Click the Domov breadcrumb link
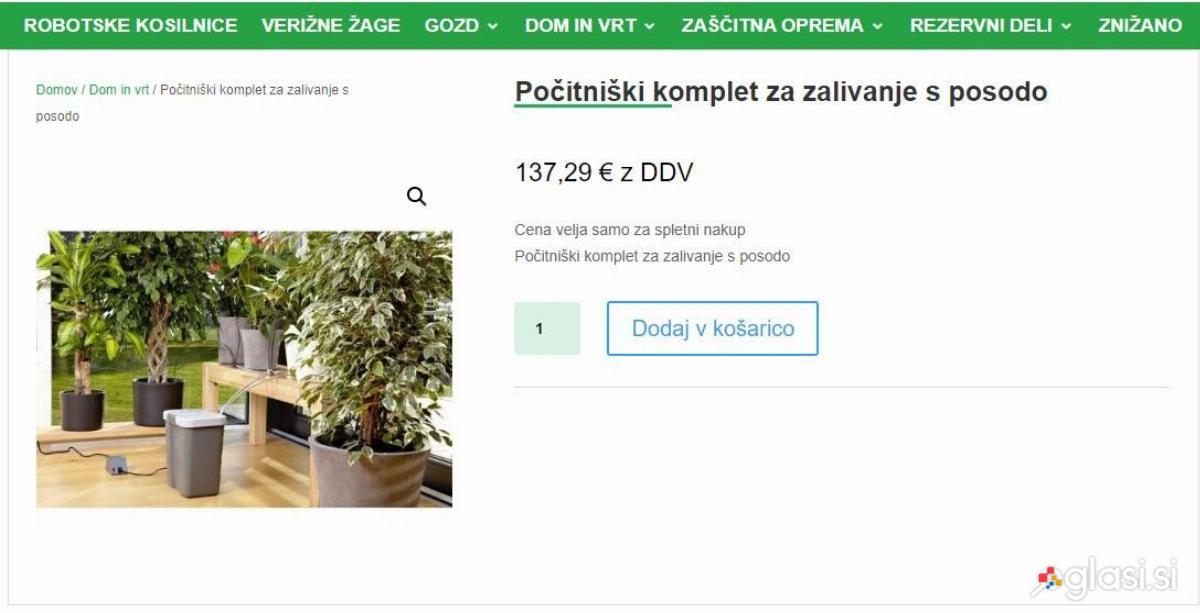Viewport: 1200px width, 613px height. (56, 90)
